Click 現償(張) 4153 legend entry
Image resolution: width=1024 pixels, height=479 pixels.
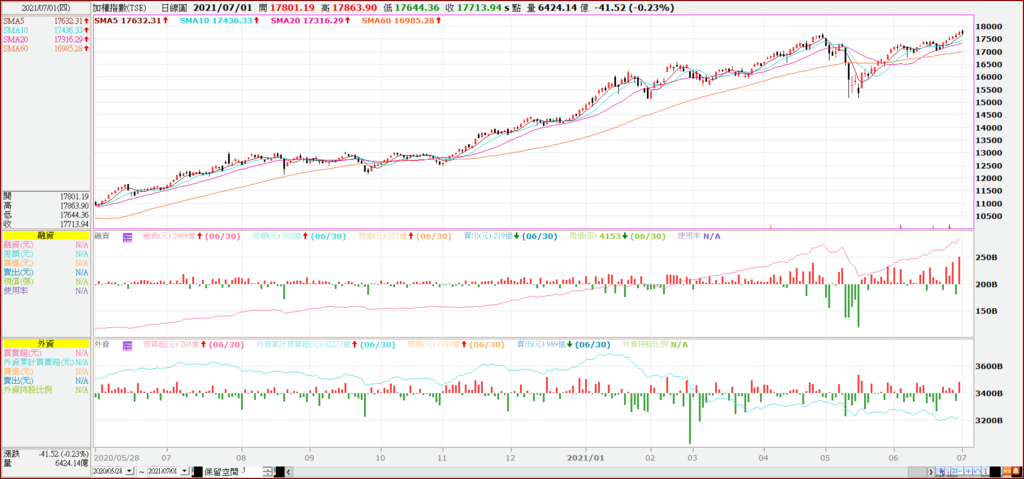617,236
